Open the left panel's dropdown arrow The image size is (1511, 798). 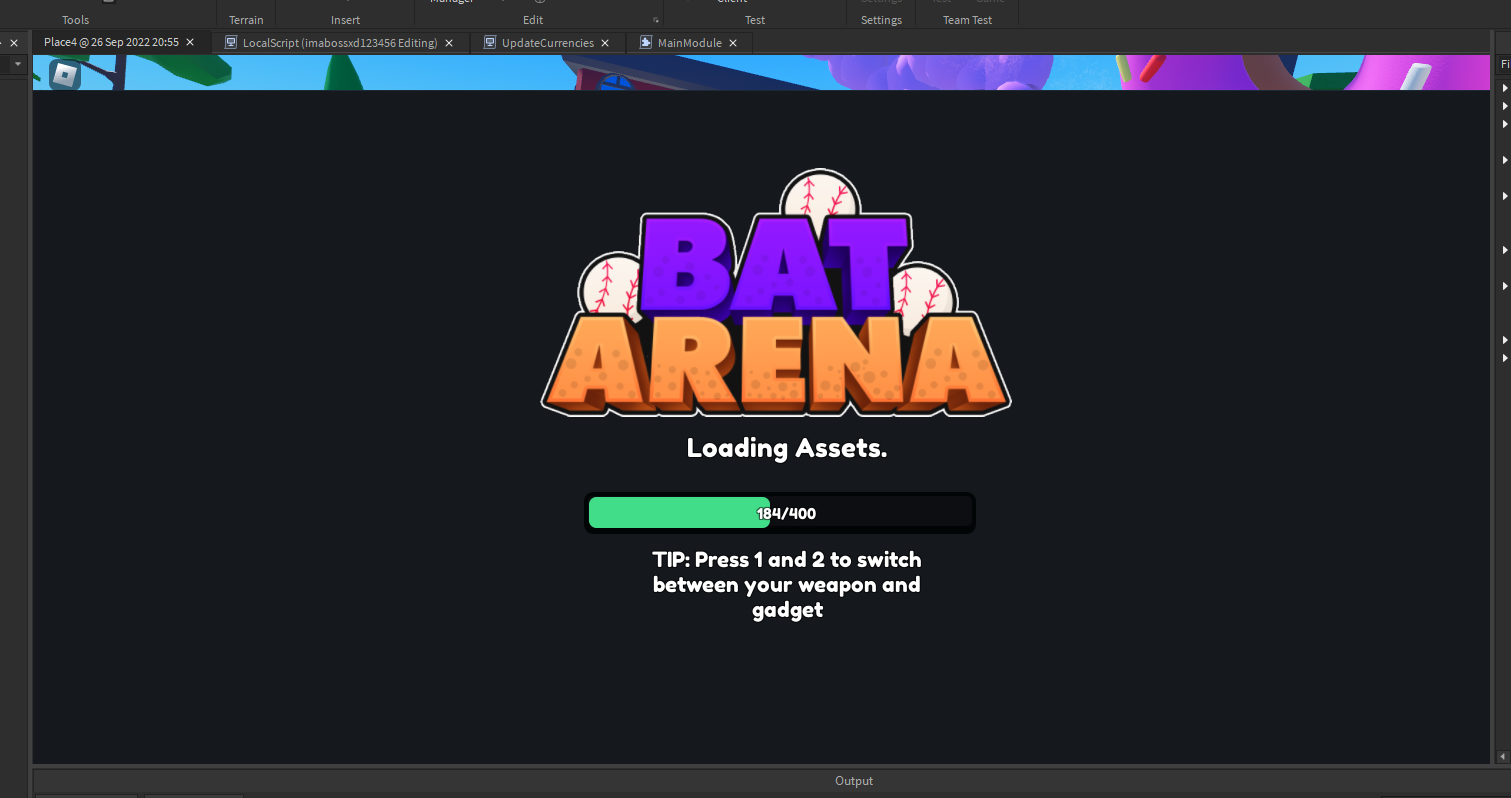[x=17, y=64]
